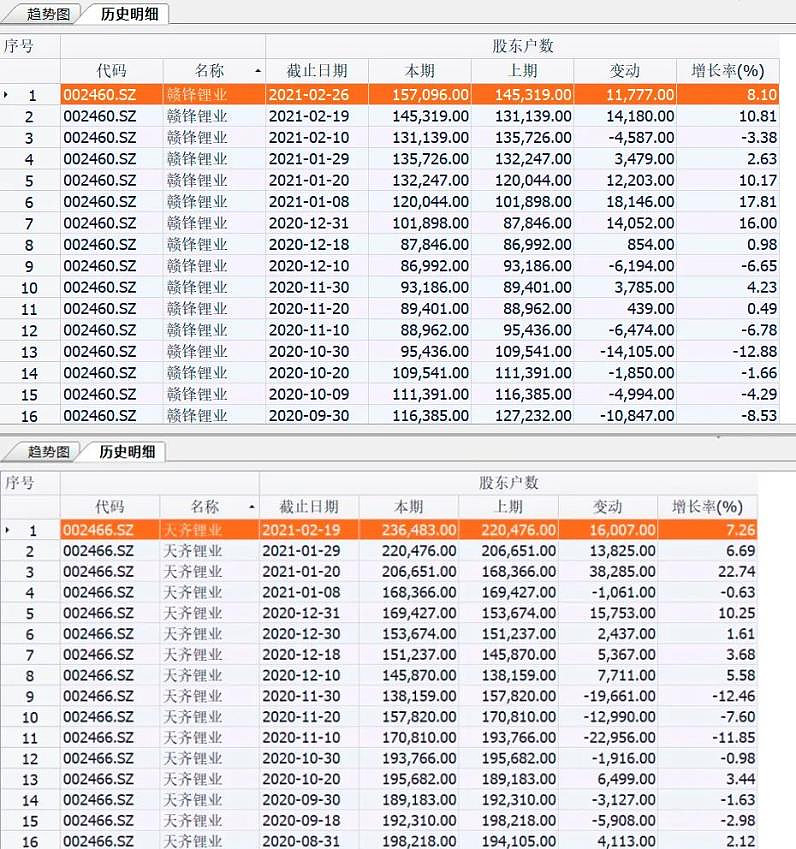Click 本期 column header in top table
Viewport: 796px width, 849px height.
420,71
